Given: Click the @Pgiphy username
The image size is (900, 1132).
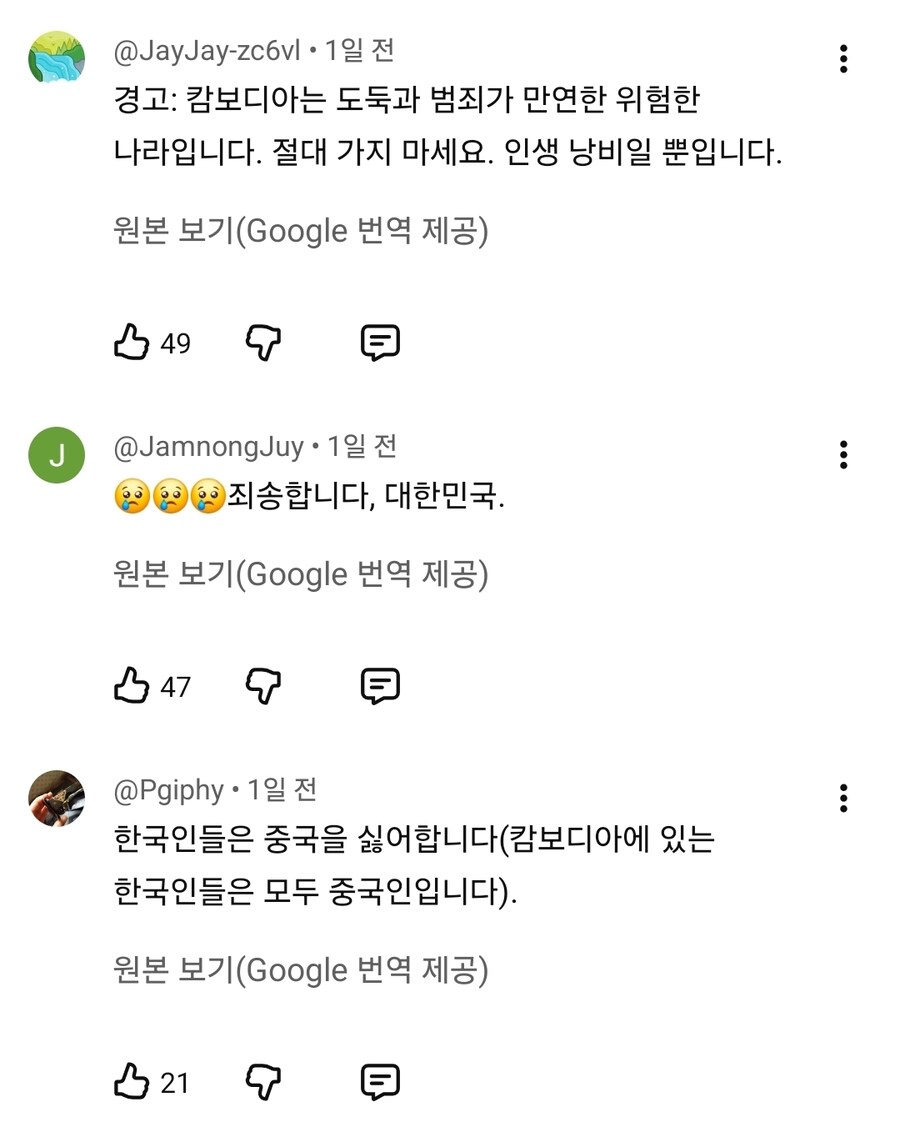Looking at the screenshot, I should 169,790.
